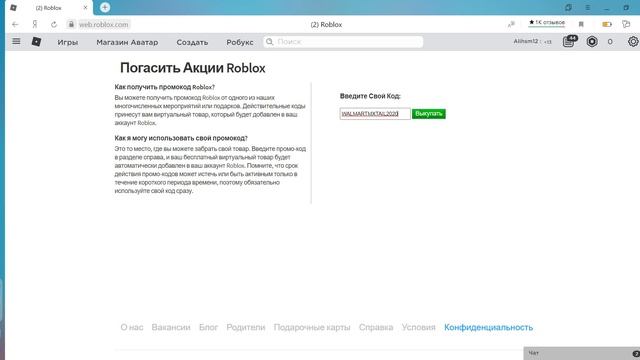The height and width of the screenshot is (360, 640).
Task: Click the chat panel badge icon
Action: 636,353
